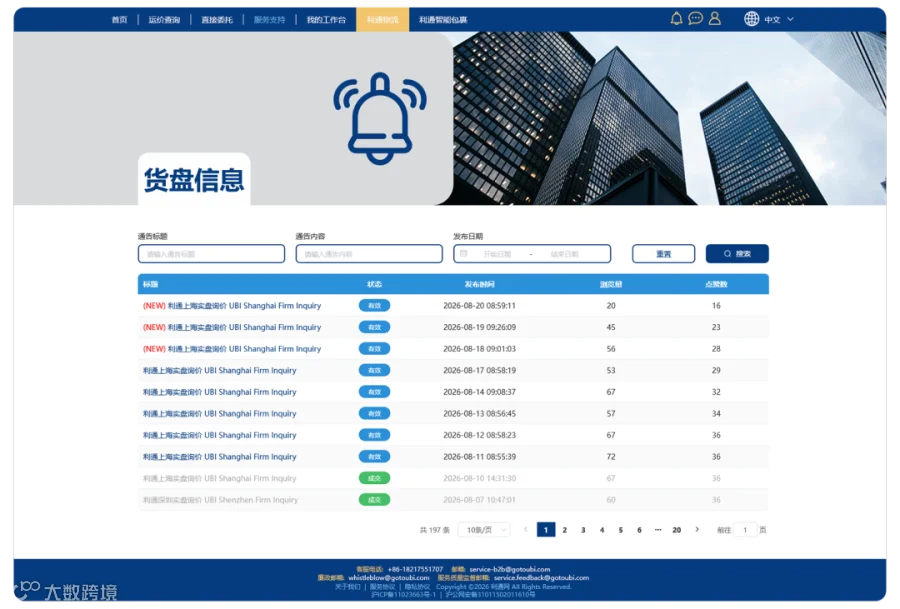This screenshot has width=900, height=609.
Task: Click 有效 status badge in 2026-08-17 row
Action: 374,370
